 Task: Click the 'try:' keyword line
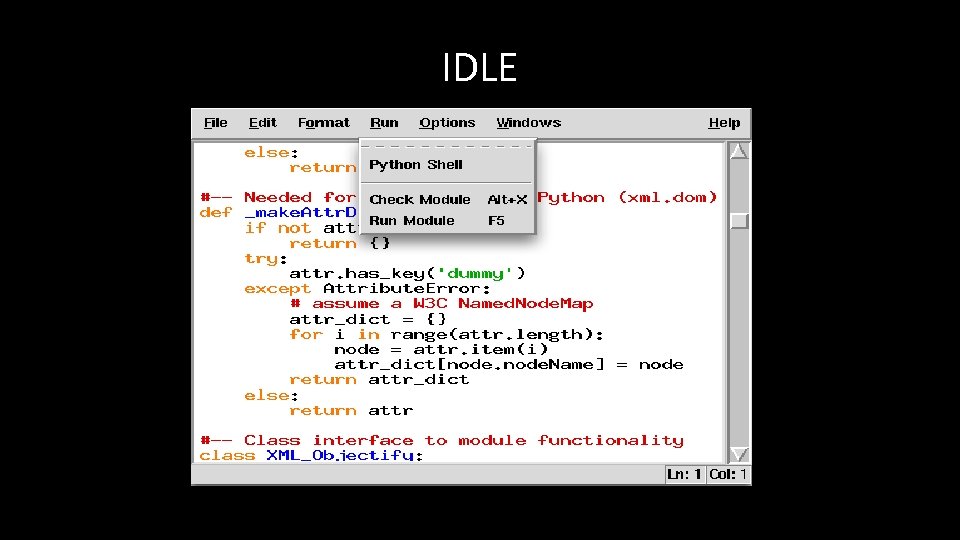coord(266,258)
